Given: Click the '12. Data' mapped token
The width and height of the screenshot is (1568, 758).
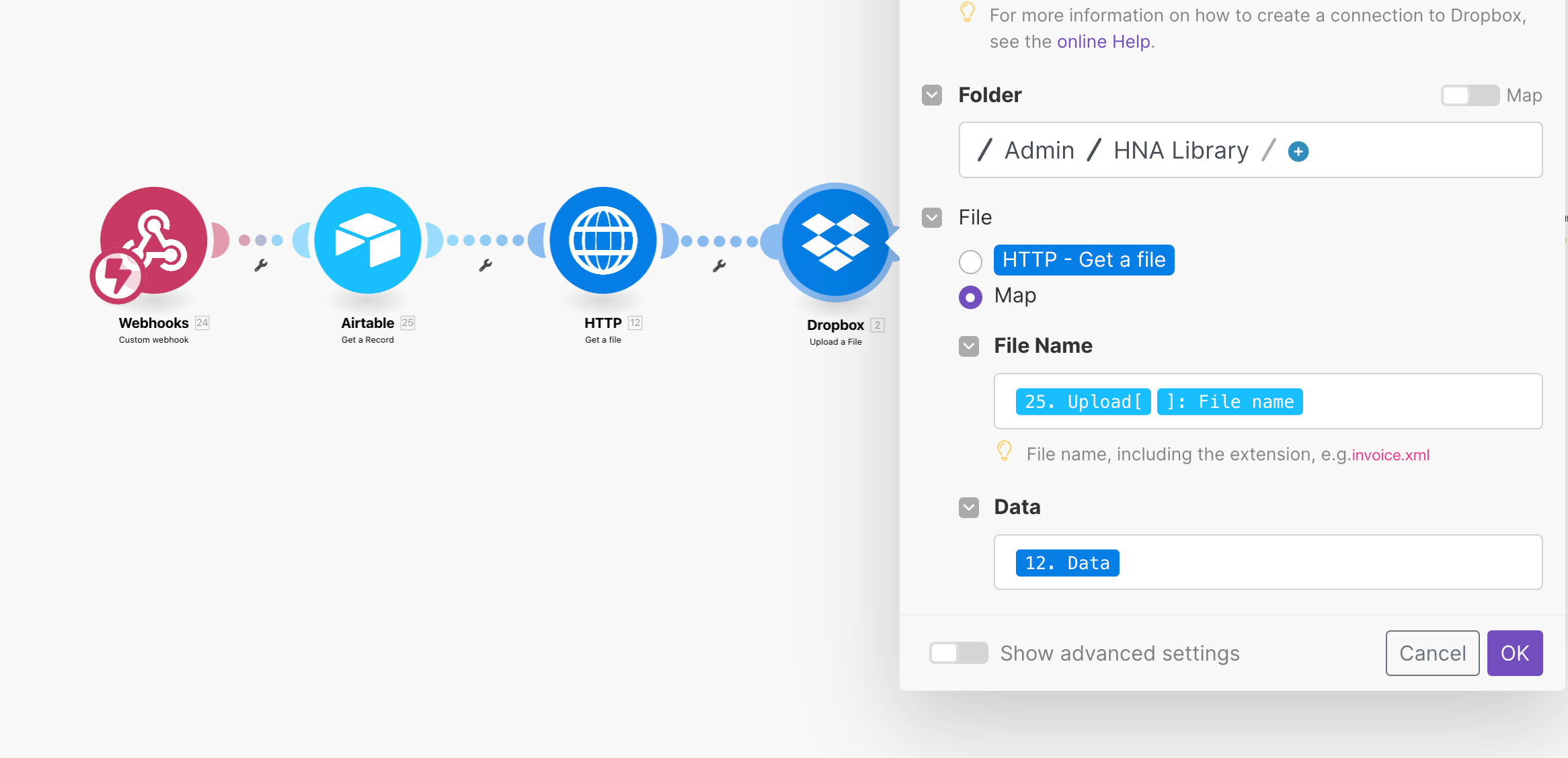Looking at the screenshot, I should click(1067, 563).
